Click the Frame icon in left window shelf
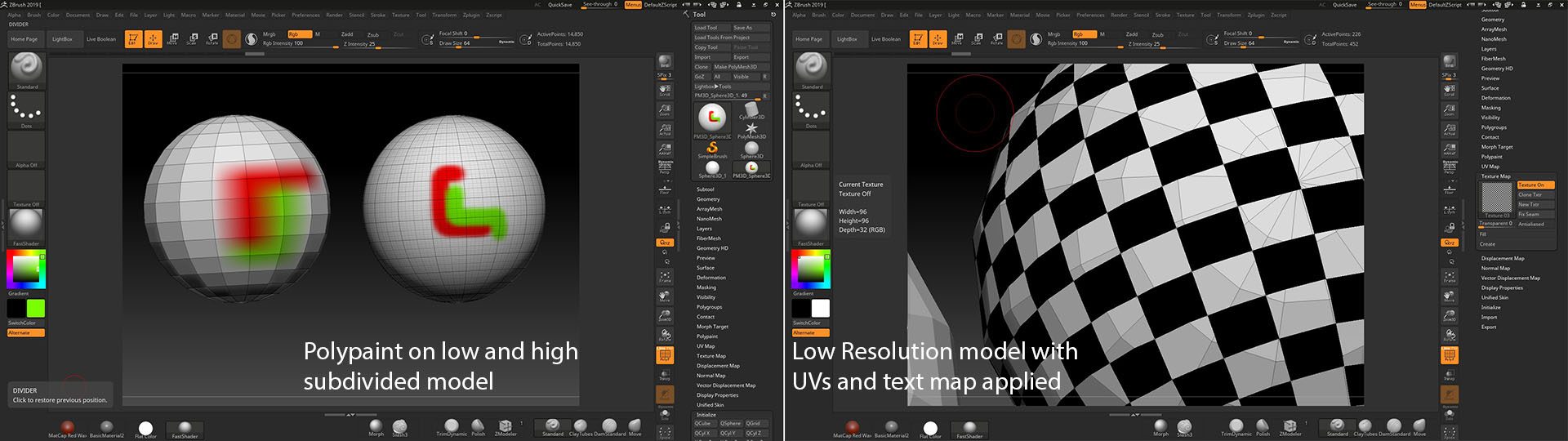 tap(665, 276)
